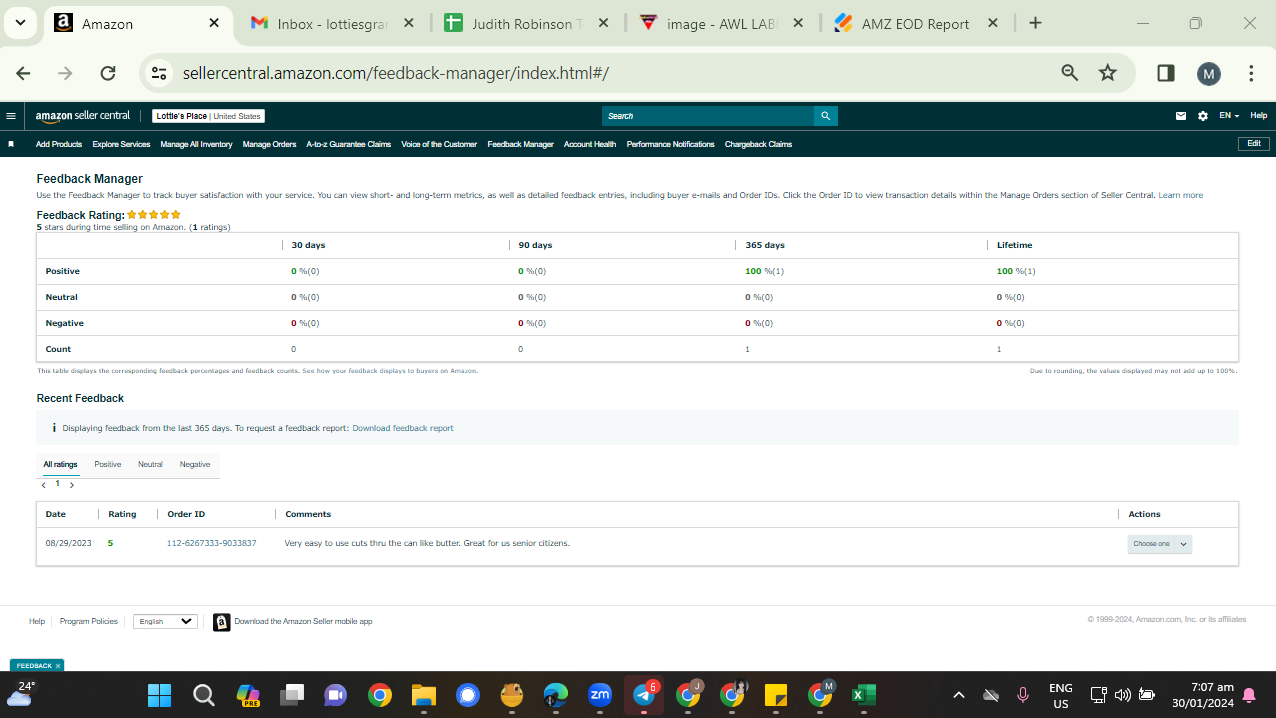Click the Edit button in navigation bar

pyautogui.click(x=1253, y=144)
